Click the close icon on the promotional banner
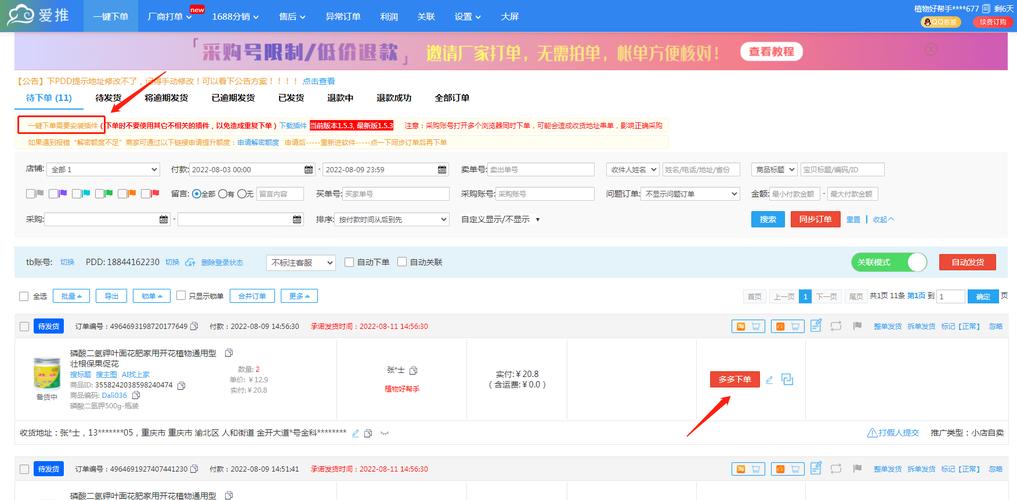The height and width of the screenshot is (500, 1017). pyautogui.click(x=931, y=49)
